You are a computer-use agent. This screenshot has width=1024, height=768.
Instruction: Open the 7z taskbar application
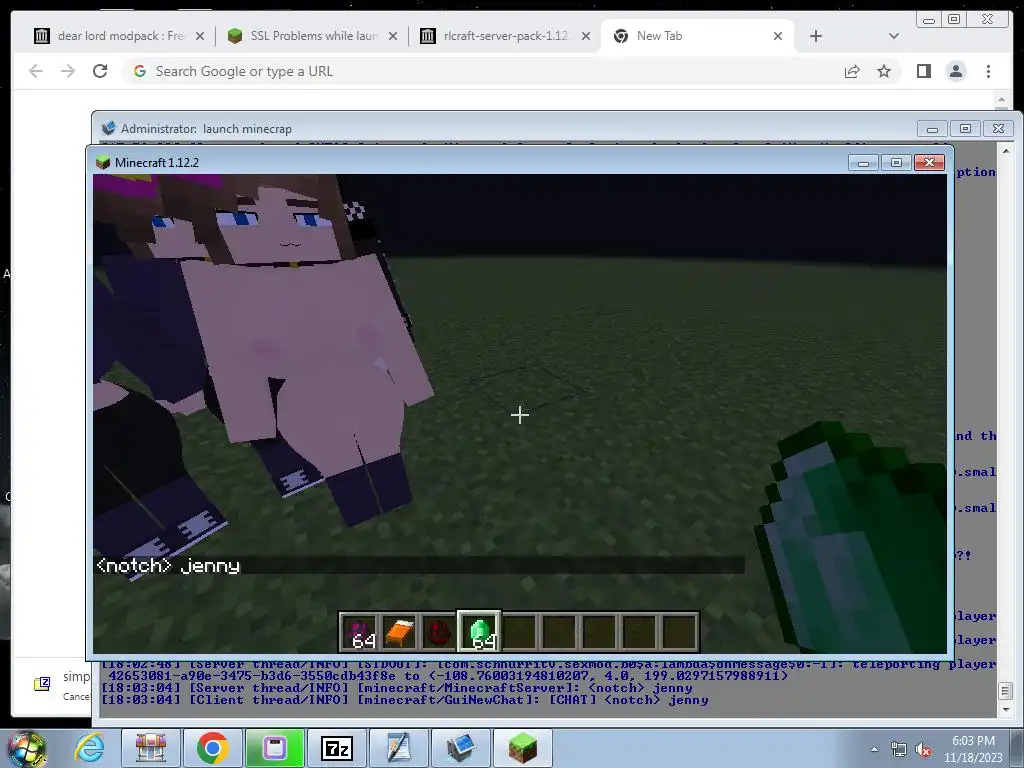(337, 748)
